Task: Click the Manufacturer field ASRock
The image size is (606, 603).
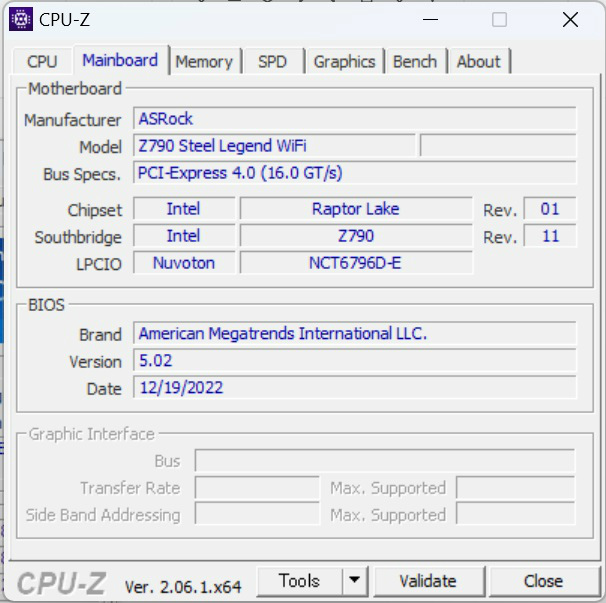Action: pyautogui.click(x=354, y=119)
